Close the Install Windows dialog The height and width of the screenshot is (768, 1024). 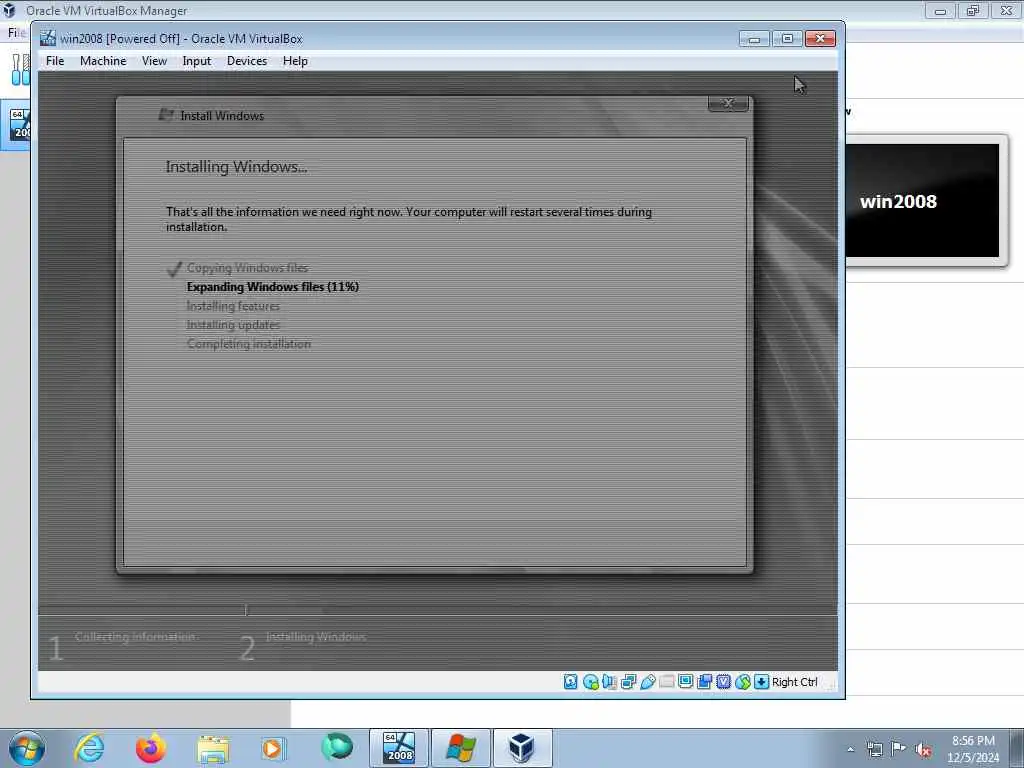click(x=728, y=103)
